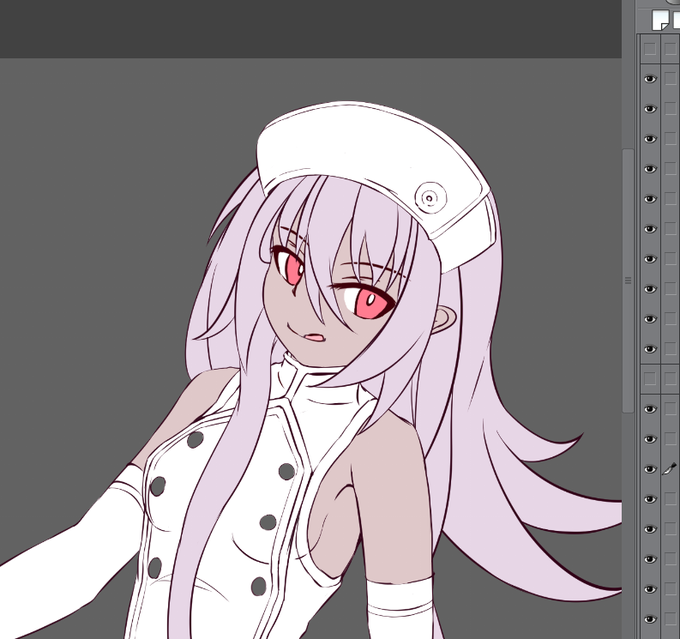Toggle eye one row below the paintbrush layer
Viewport: 680px width, 639px height.
tap(650, 499)
